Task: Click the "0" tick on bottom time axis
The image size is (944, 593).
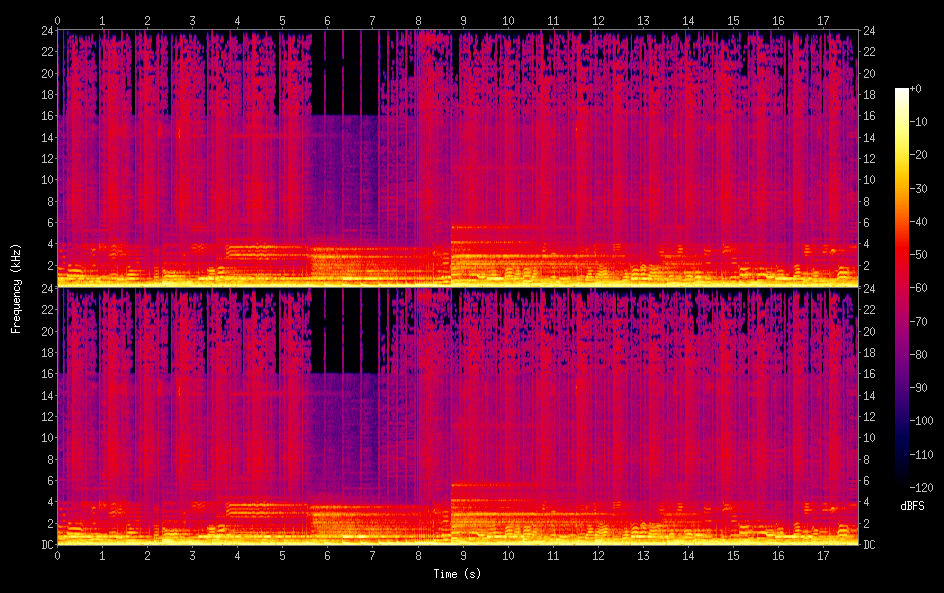Action: click(57, 554)
